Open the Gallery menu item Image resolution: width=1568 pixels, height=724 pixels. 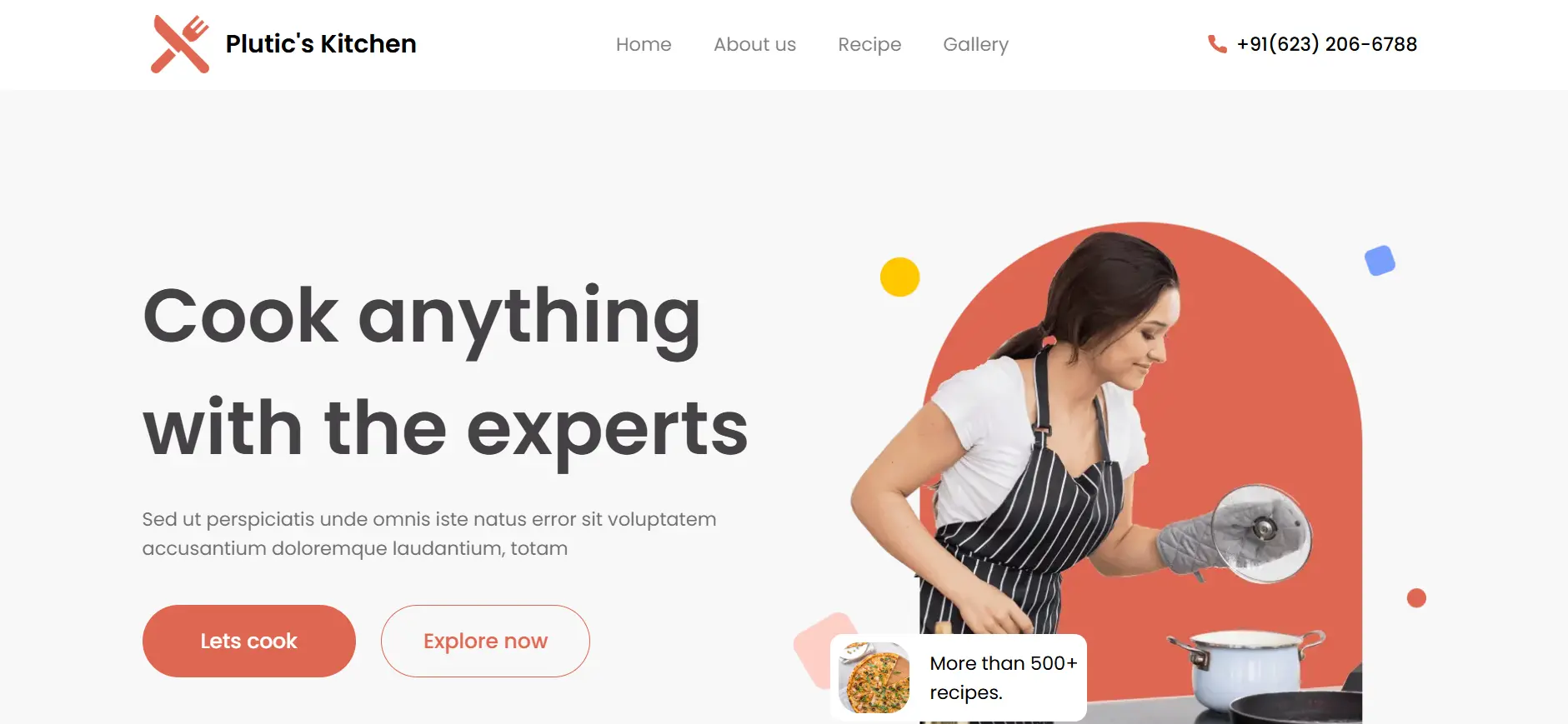(975, 44)
